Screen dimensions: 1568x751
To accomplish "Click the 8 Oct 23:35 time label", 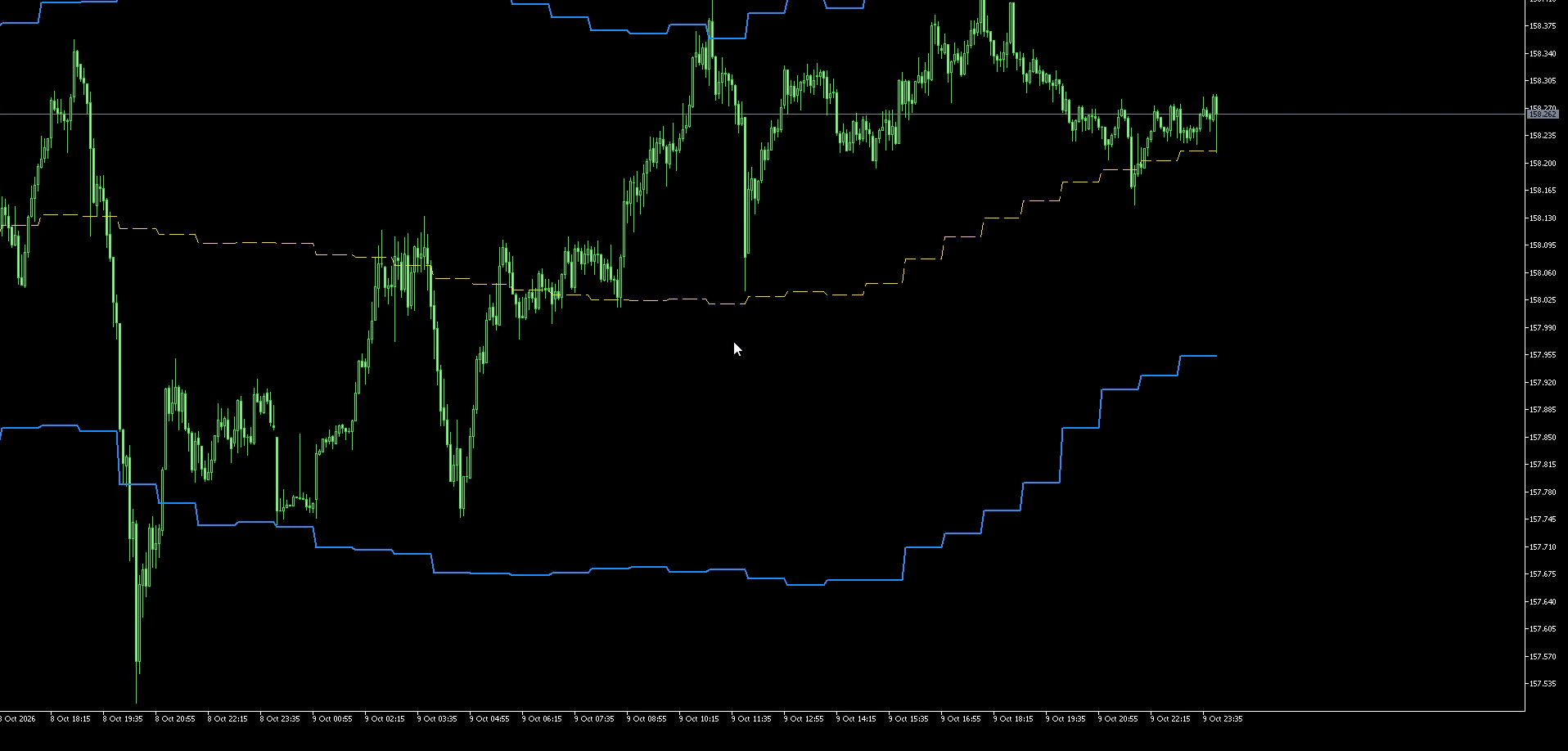I will (x=280, y=719).
